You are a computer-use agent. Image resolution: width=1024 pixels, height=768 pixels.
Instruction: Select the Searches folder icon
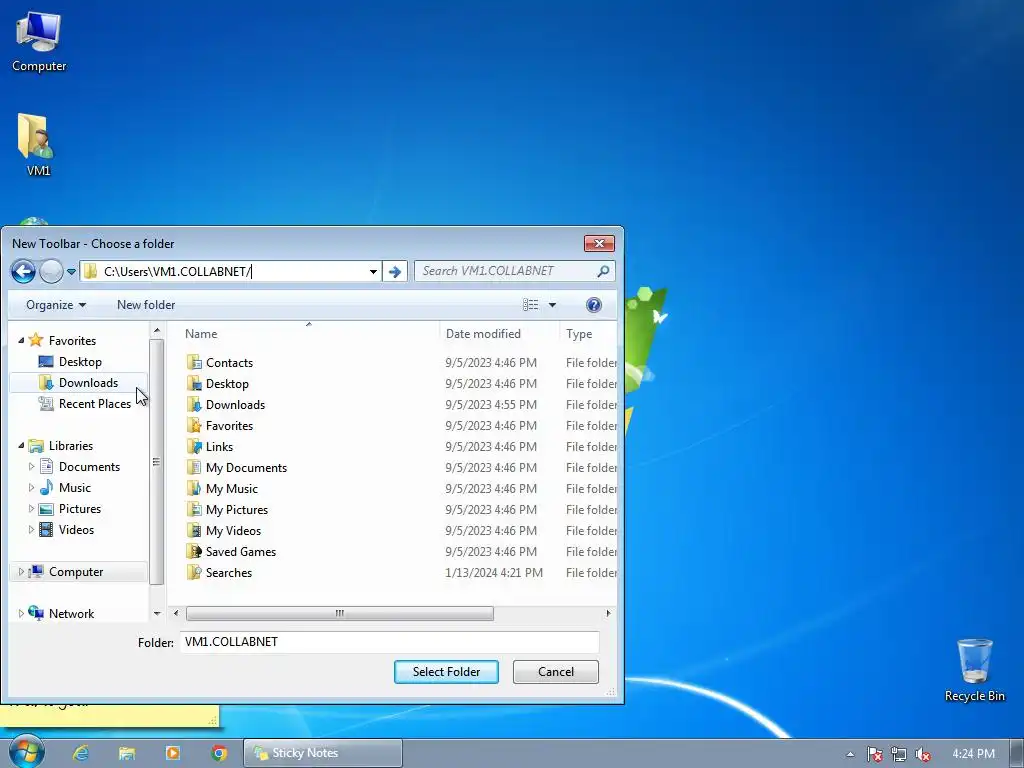(x=194, y=573)
